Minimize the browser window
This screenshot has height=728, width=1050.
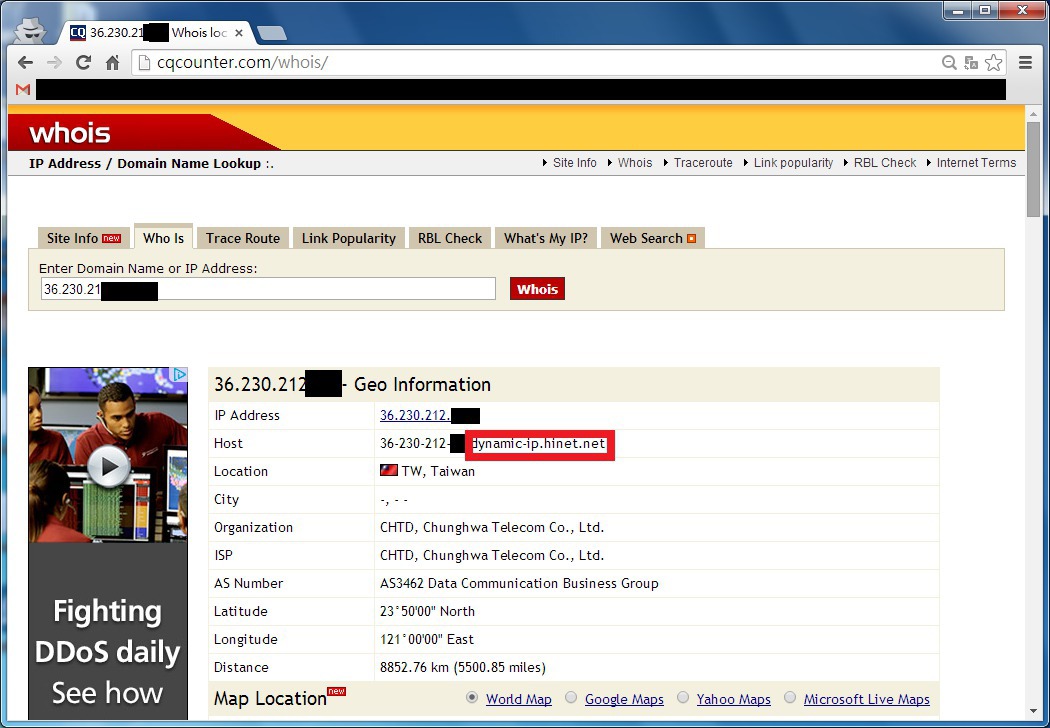pos(959,11)
